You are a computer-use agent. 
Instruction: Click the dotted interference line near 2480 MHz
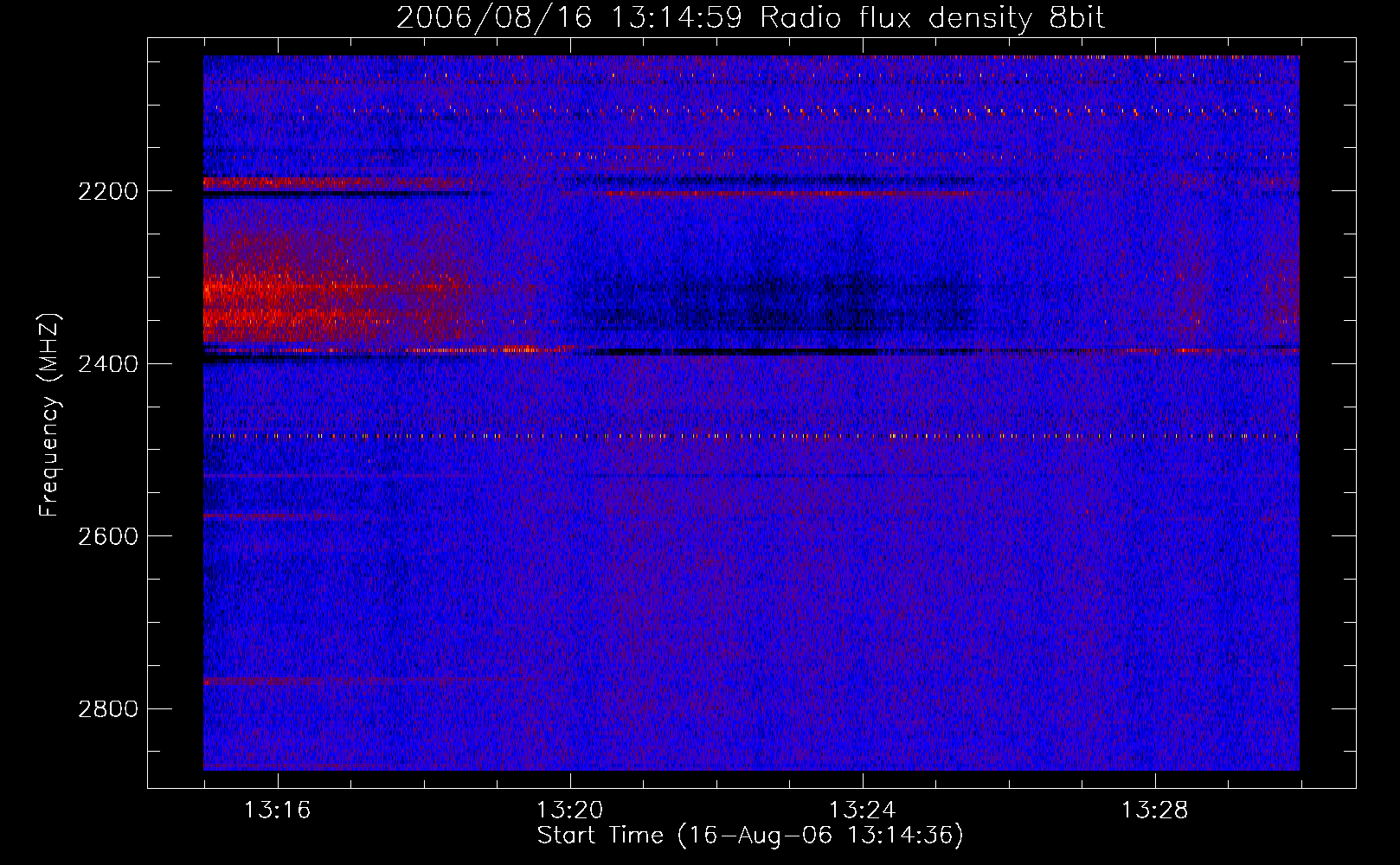click(x=751, y=436)
